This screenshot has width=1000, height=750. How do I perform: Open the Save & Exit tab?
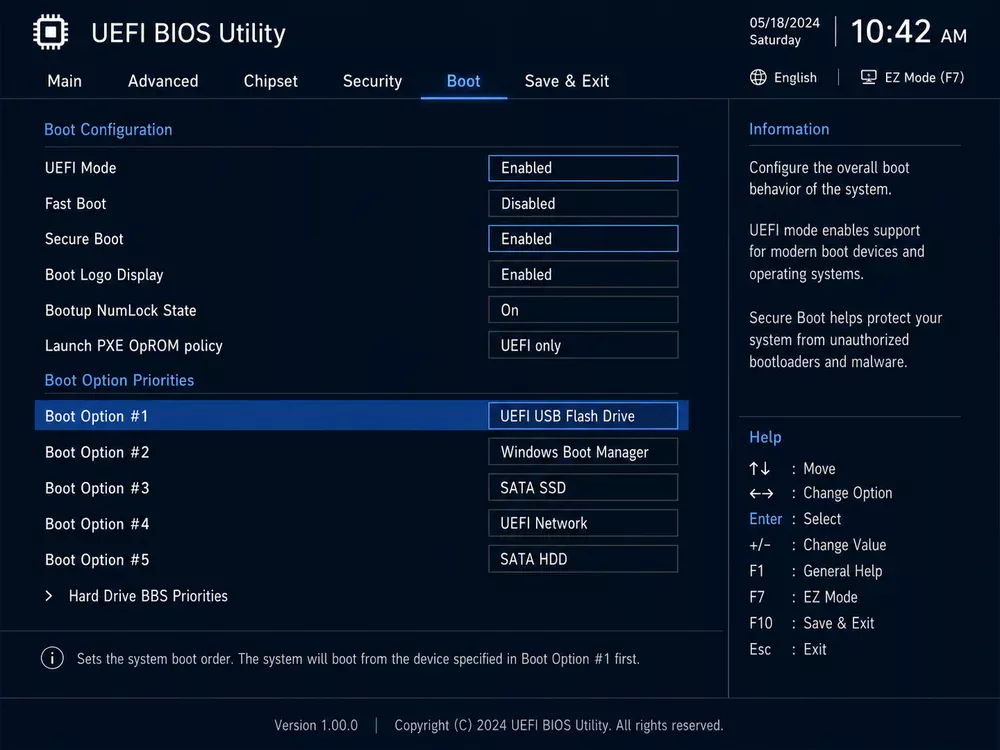[566, 81]
